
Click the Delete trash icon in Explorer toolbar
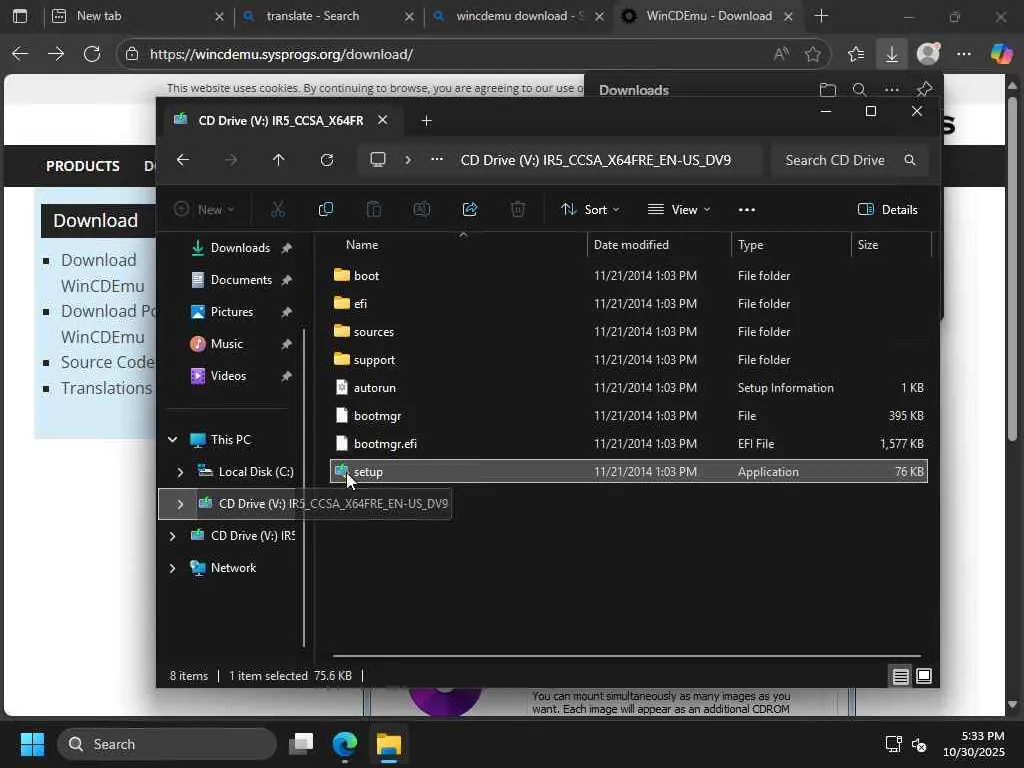(518, 209)
